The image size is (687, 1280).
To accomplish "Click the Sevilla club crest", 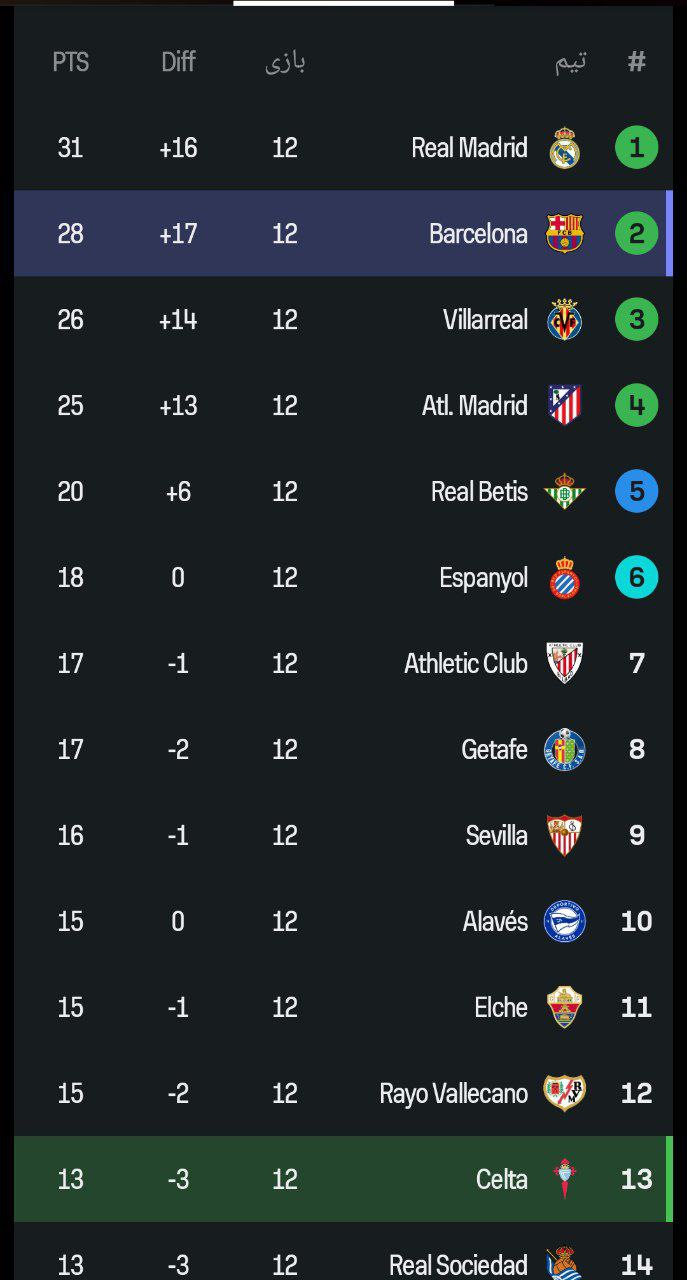I will pyautogui.click(x=565, y=836).
